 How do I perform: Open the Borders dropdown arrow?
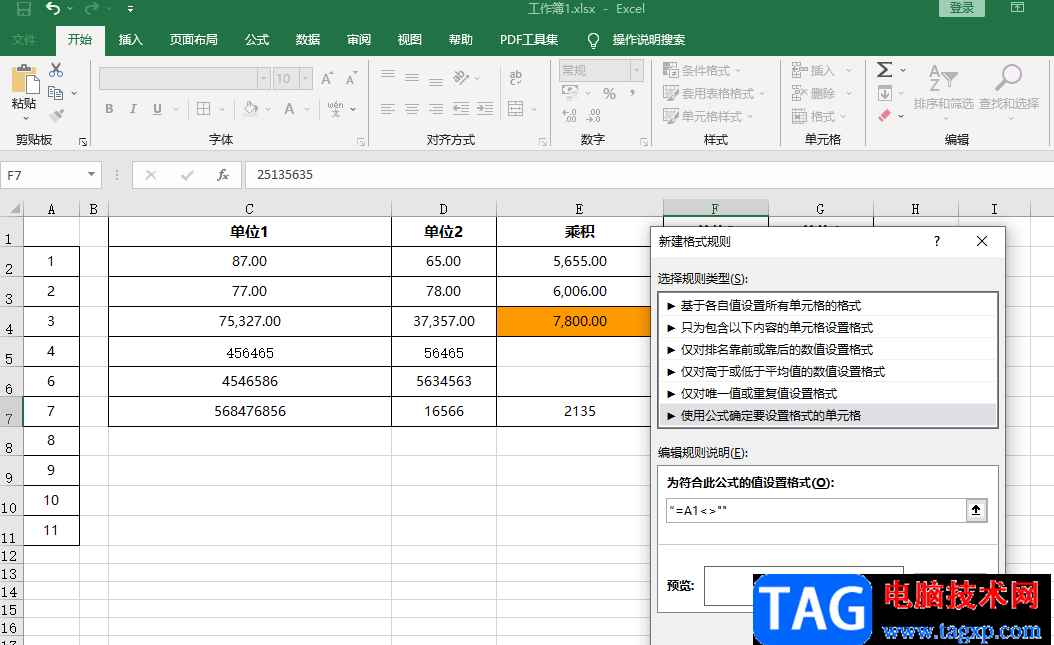(222, 109)
